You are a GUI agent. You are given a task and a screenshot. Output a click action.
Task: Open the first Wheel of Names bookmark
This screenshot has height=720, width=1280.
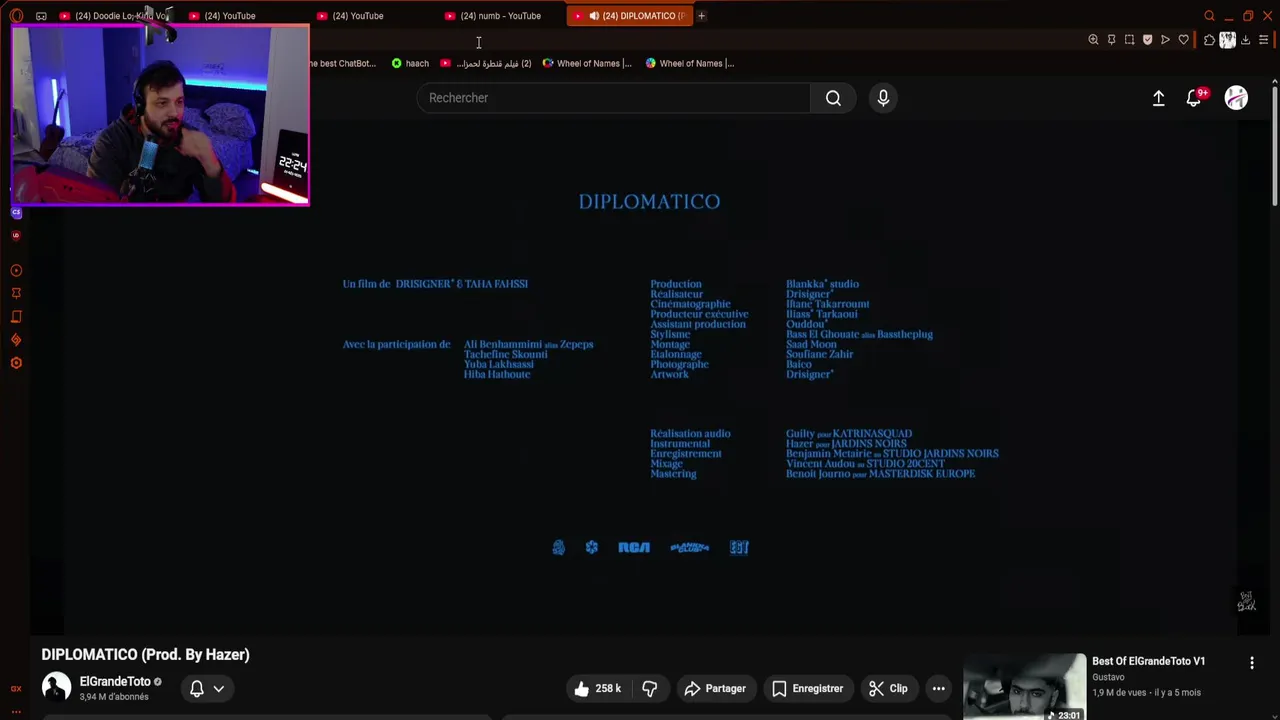coord(587,63)
